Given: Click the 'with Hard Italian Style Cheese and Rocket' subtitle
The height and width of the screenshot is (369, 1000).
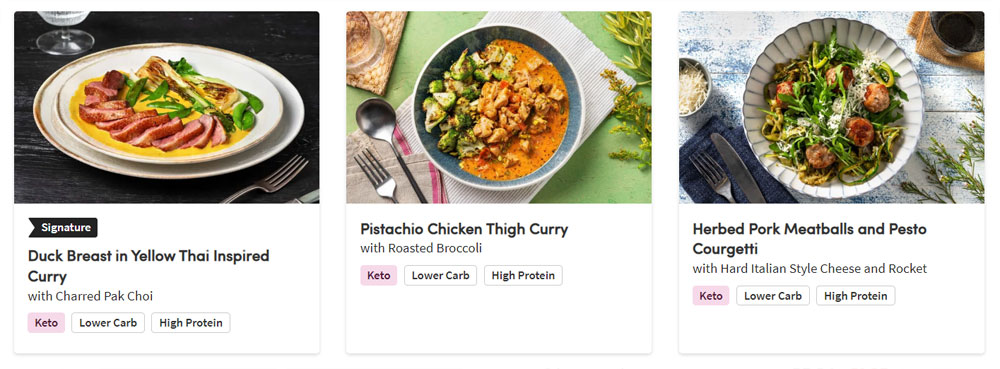Looking at the screenshot, I should coord(809,268).
